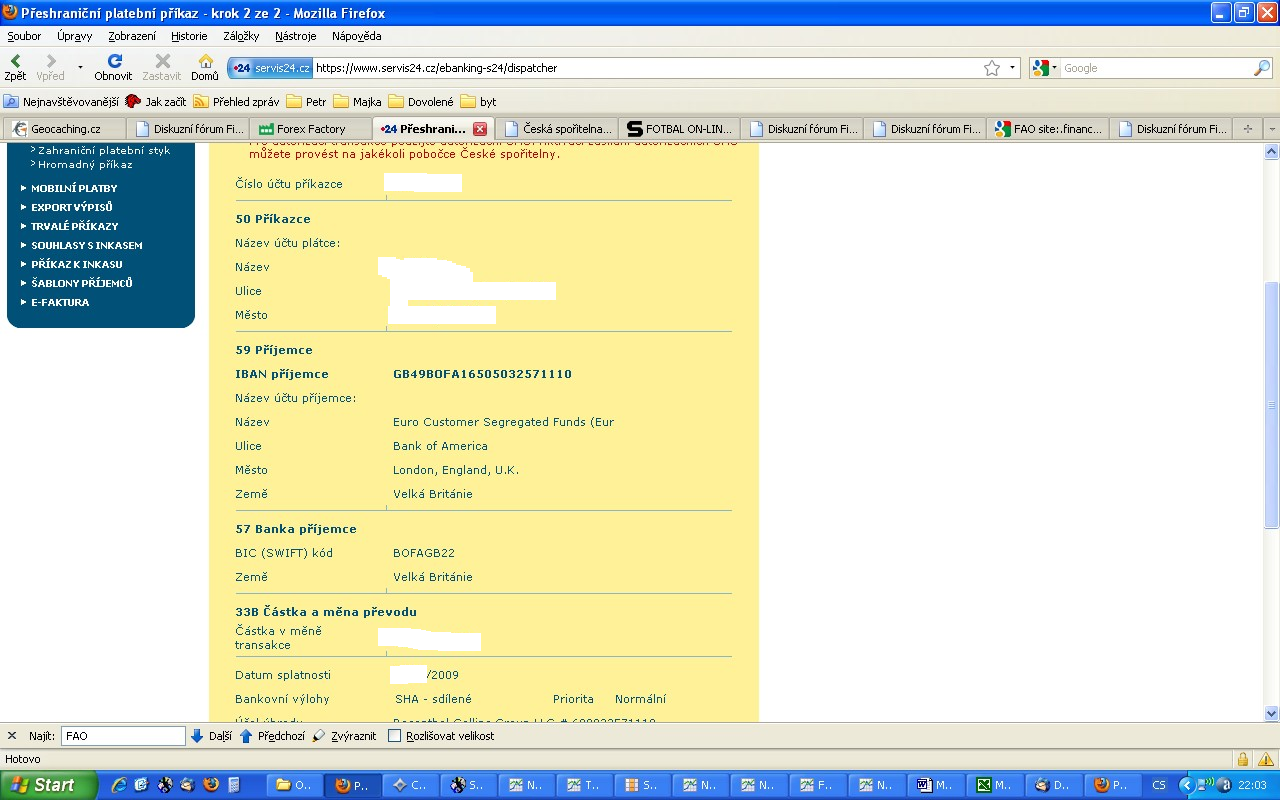
Task: Open the Záložky menu
Action: [x=241, y=36]
